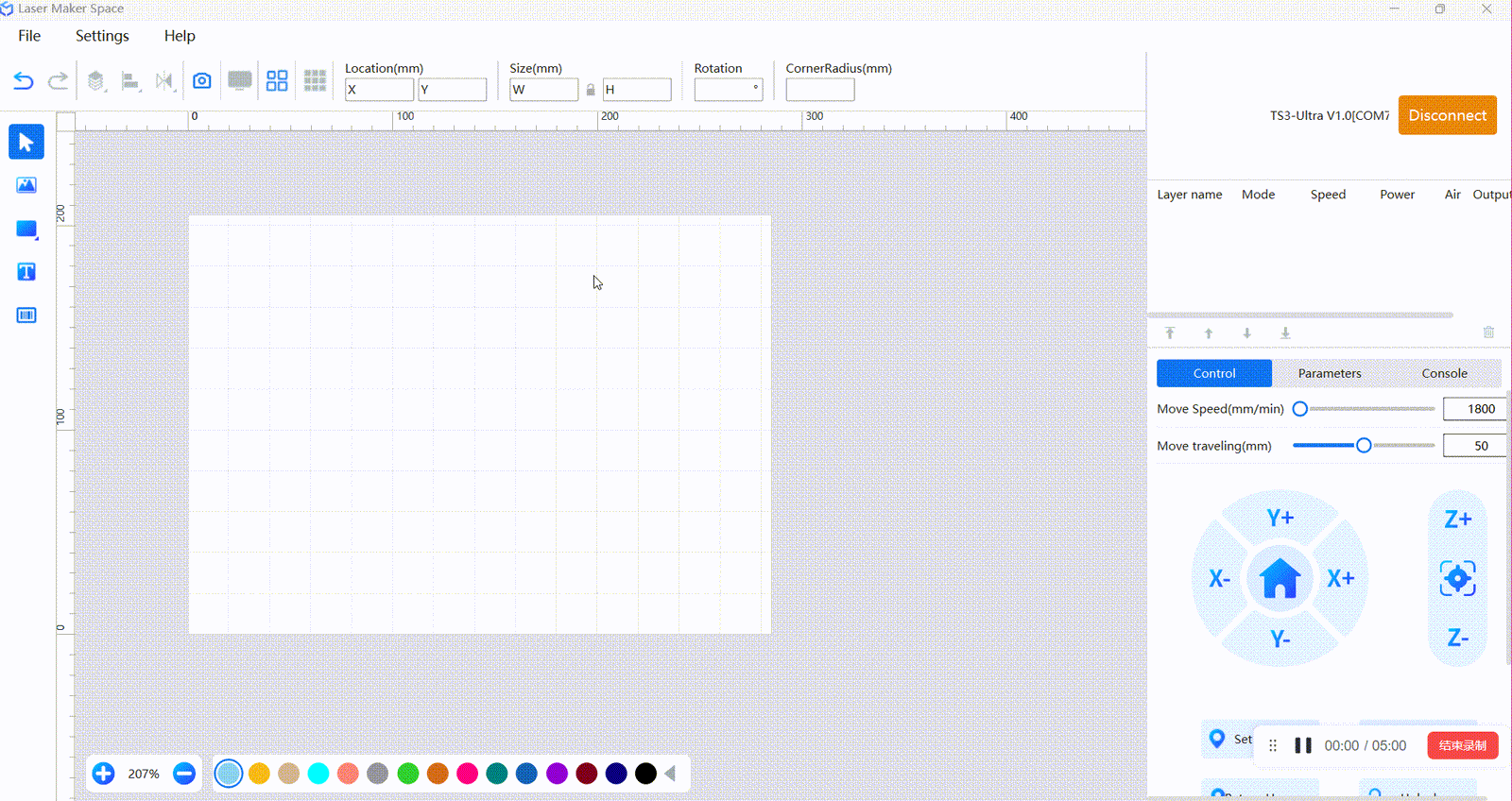Move selected layer to bottom
This screenshot has height=801, width=1512.
click(x=1285, y=332)
